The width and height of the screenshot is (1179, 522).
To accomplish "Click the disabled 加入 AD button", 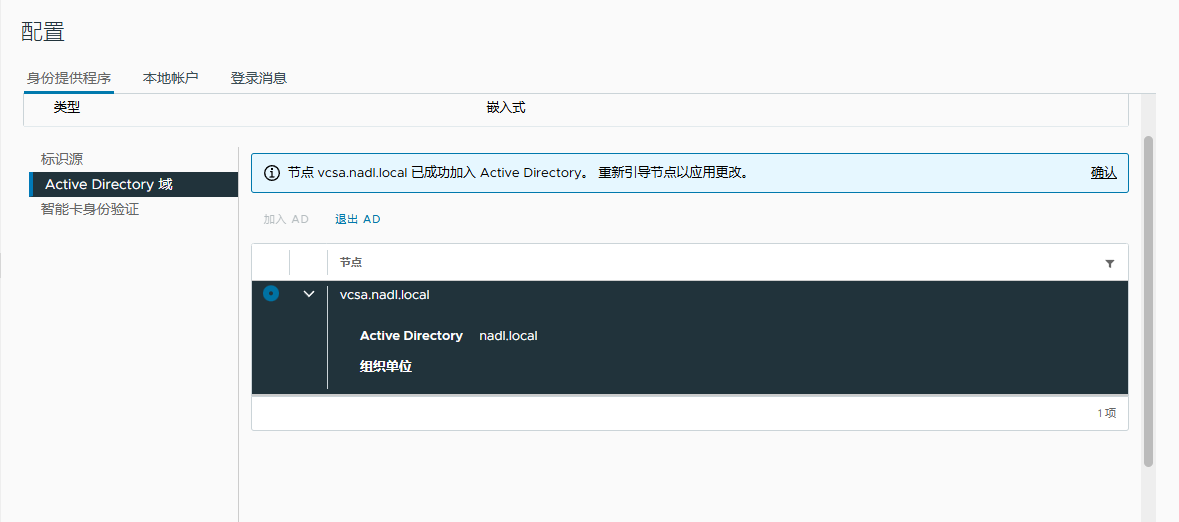I will pyautogui.click(x=286, y=220).
